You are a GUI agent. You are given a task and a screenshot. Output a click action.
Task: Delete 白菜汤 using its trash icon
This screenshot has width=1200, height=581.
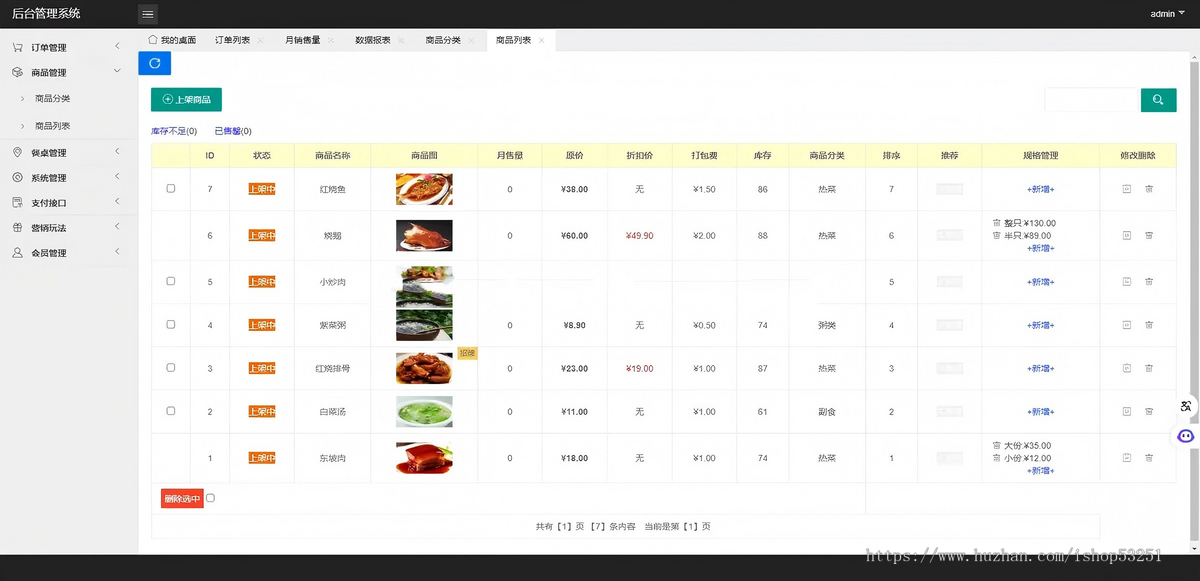point(1149,411)
